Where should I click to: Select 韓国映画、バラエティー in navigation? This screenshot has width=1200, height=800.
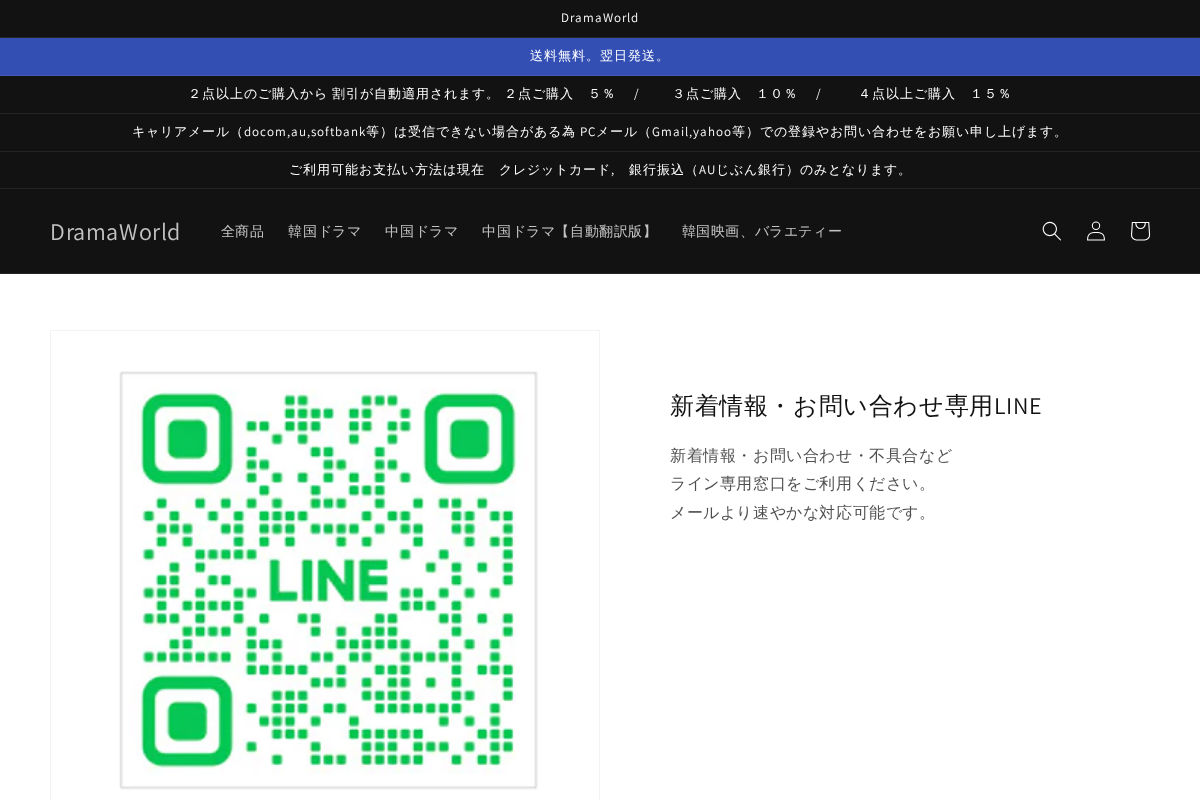coord(762,231)
